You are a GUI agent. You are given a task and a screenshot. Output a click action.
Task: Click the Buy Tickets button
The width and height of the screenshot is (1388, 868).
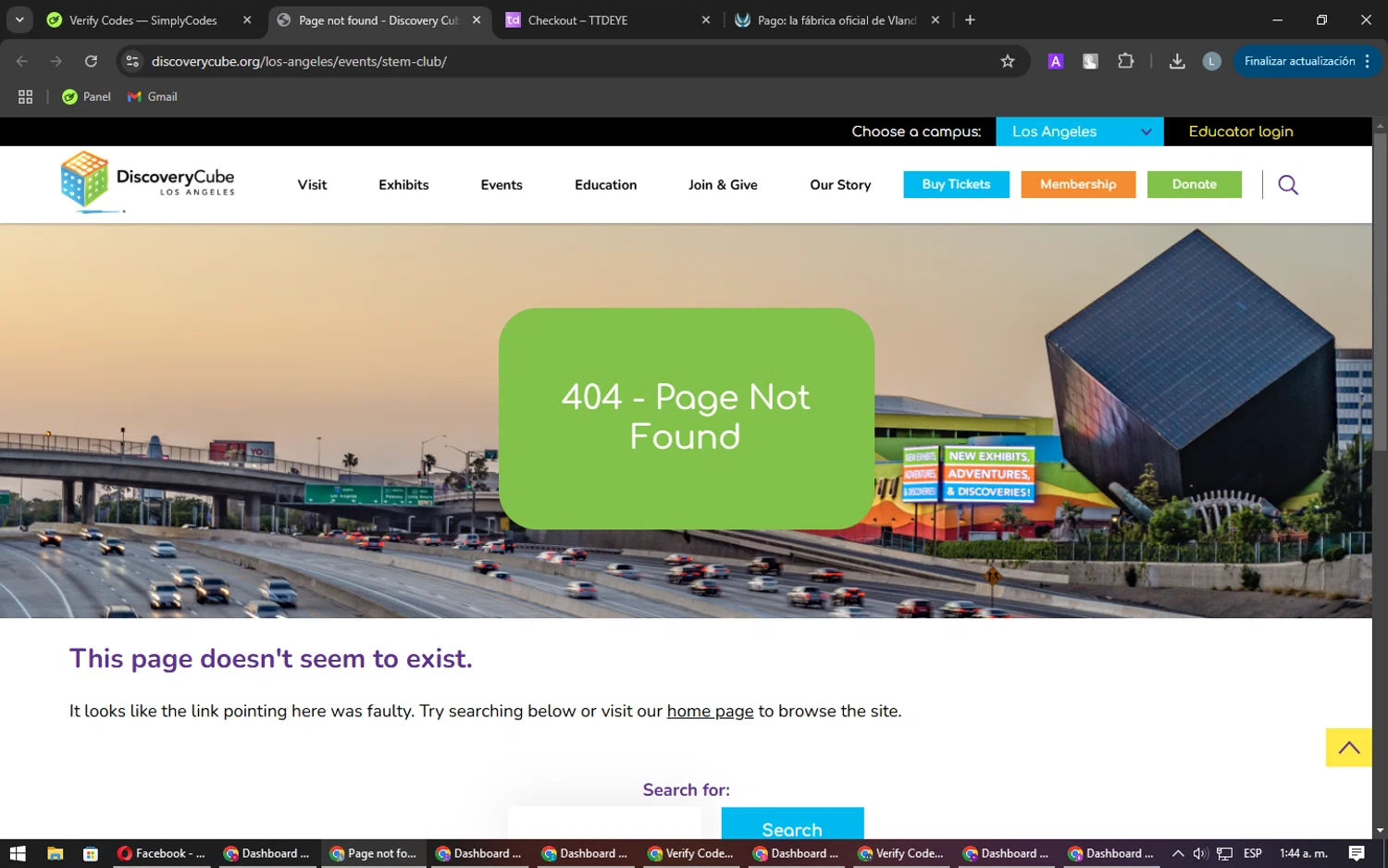pyautogui.click(x=956, y=184)
